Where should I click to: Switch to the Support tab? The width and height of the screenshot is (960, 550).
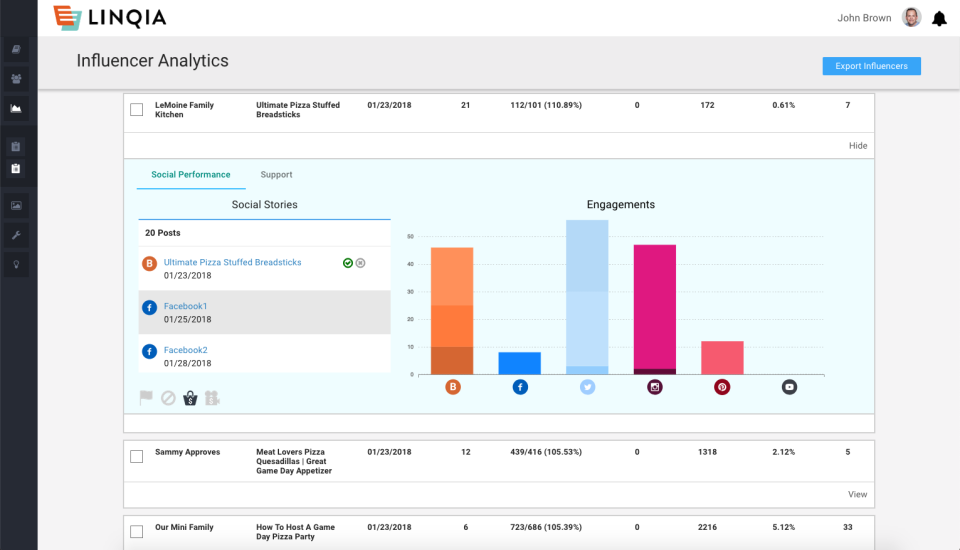(276, 175)
